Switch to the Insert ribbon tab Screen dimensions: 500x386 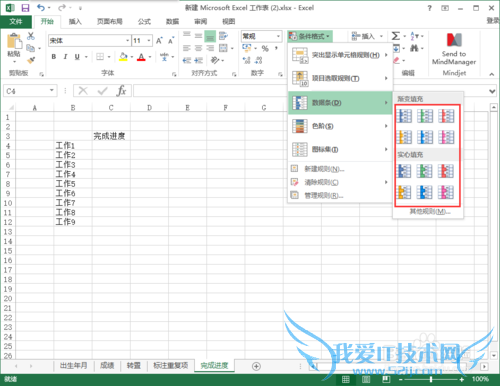pyautogui.click(x=75, y=22)
